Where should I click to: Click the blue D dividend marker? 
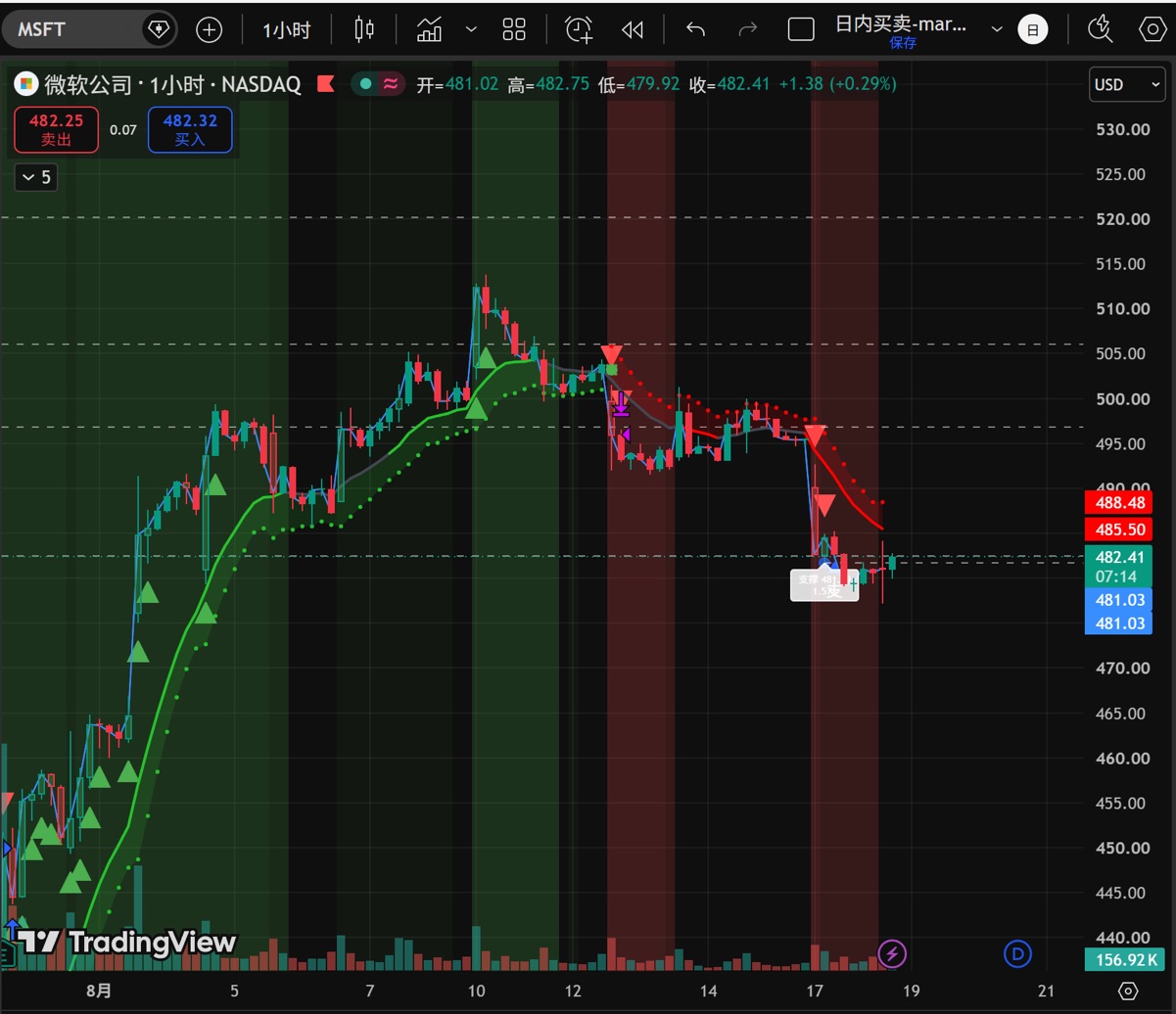point(1017,952)
